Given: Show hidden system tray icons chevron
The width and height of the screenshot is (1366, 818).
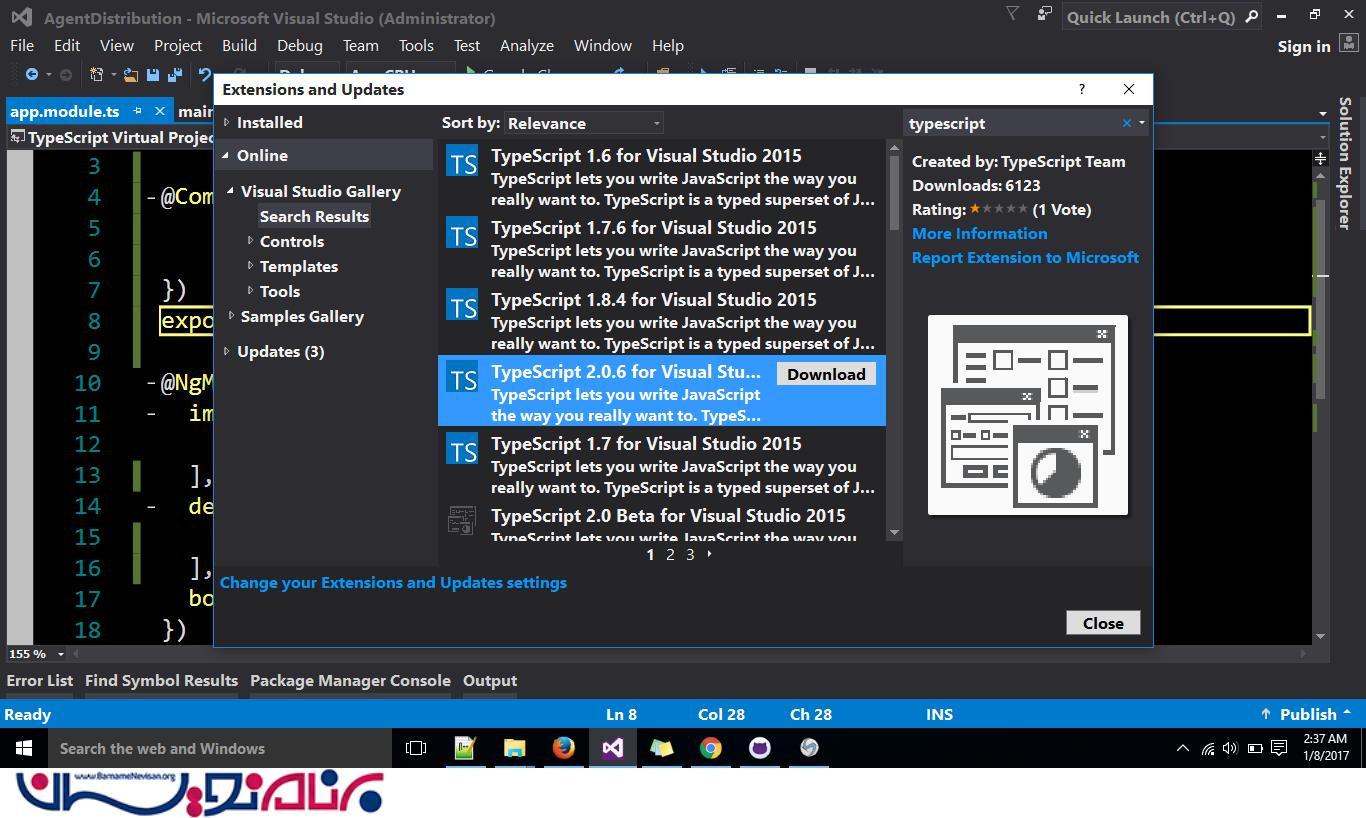Looking at the screenshot, I should coord(1183,748).
